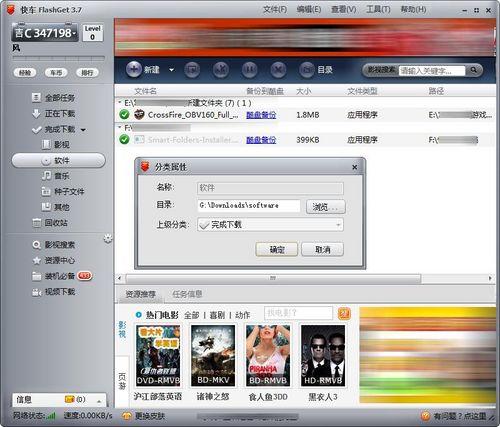Click the delete task X toolbar icon
This screenshot has height=427, width=500.
(278, 69)
